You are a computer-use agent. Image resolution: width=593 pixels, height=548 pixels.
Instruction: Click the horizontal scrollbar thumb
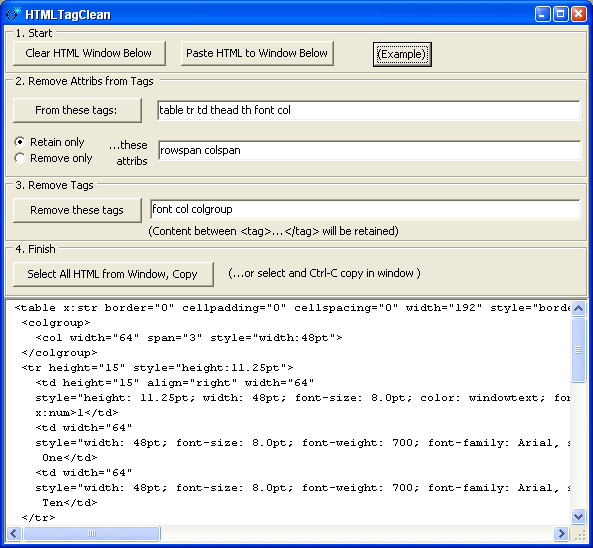coord(92,534)
